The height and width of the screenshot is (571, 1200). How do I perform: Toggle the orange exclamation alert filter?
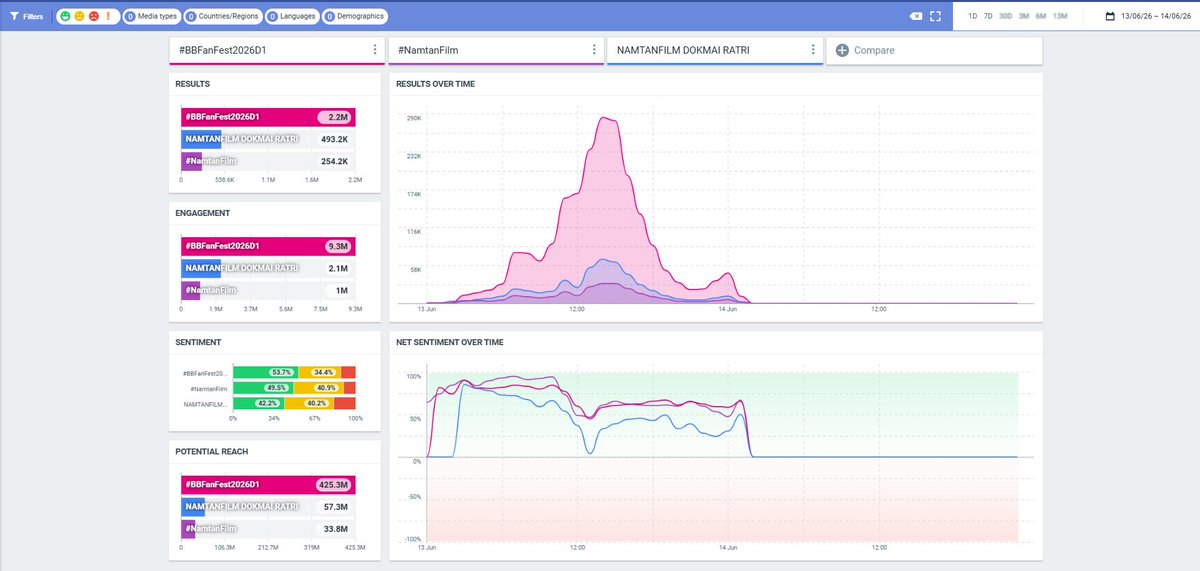click(107, 16)
